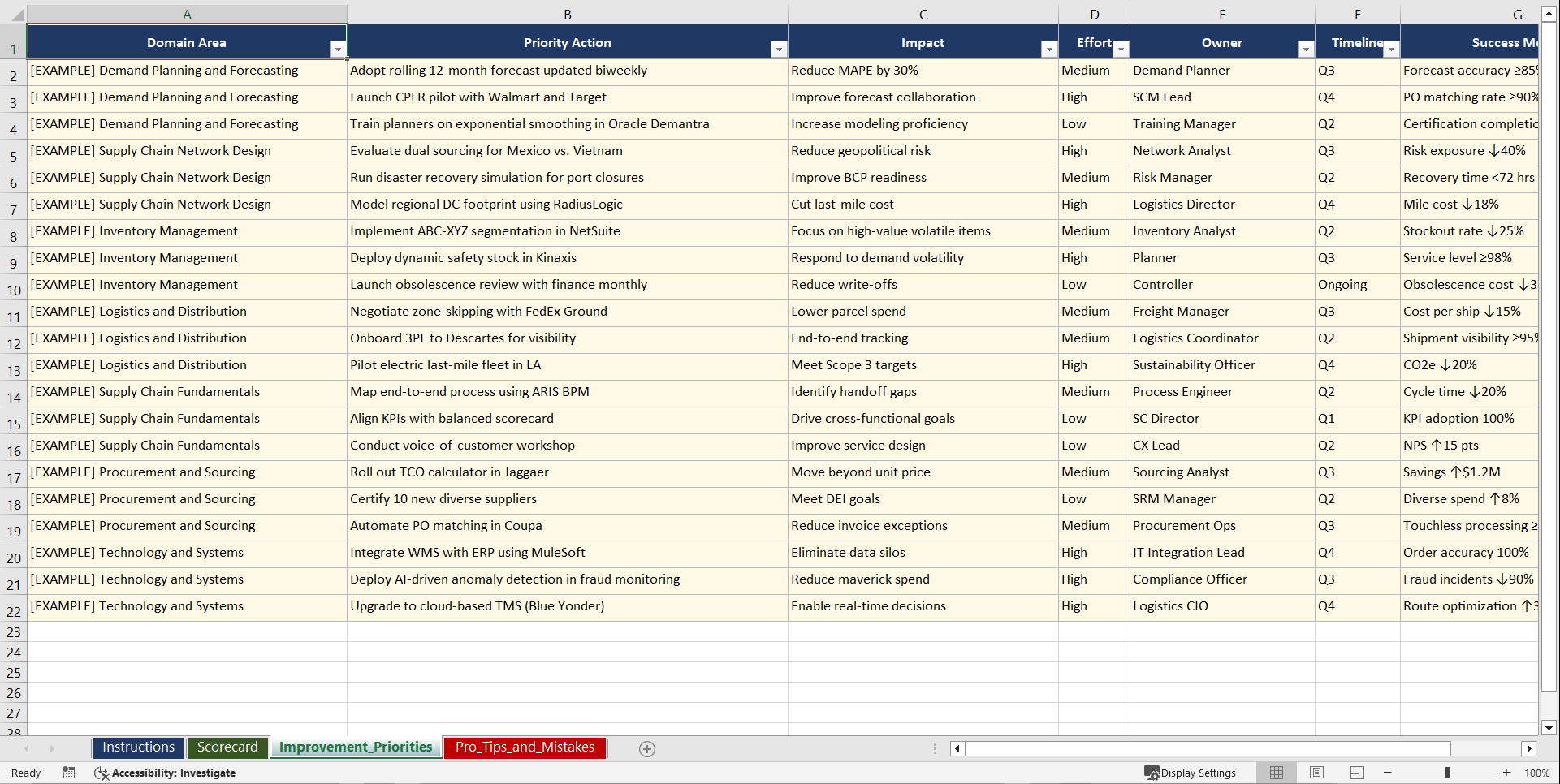Screen dimensions: 1560x784
Task: Click the macro recording icon near Ready
Action: coord(69,773)
